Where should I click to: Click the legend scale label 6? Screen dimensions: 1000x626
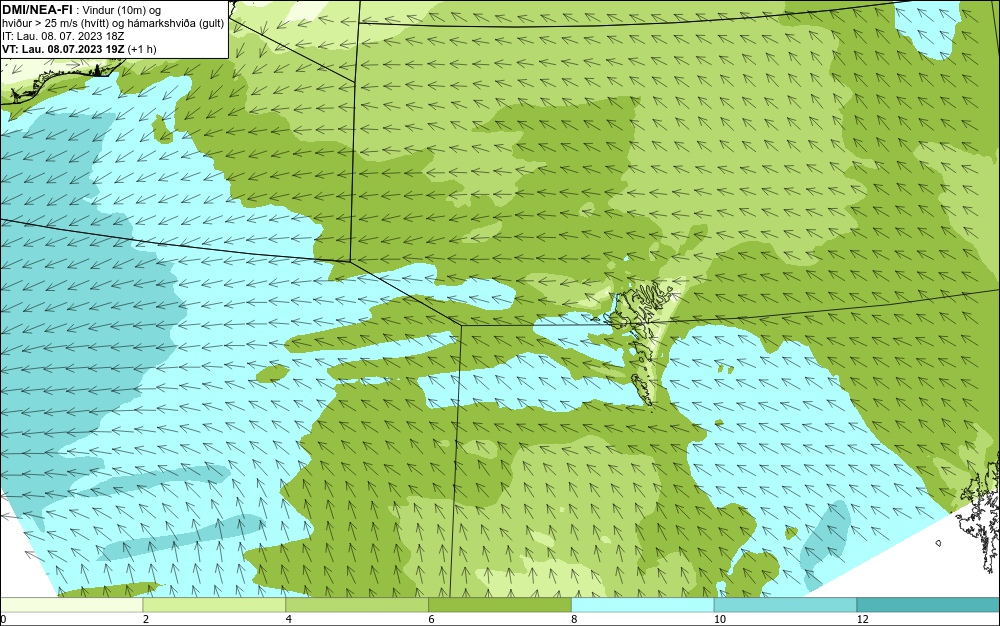coord(432,619)
